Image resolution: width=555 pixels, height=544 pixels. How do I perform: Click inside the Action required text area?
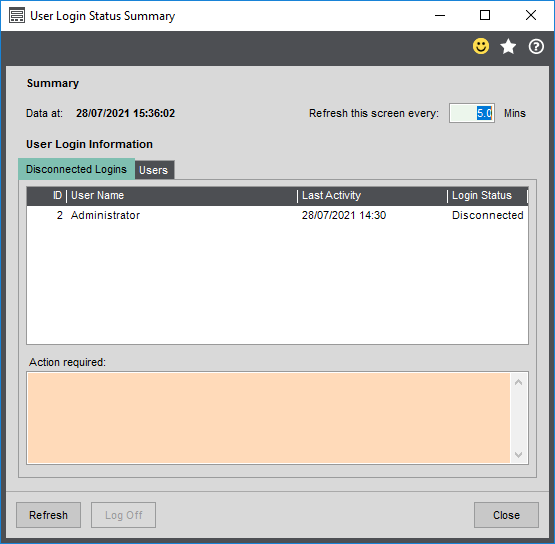[x=269, y=418]
